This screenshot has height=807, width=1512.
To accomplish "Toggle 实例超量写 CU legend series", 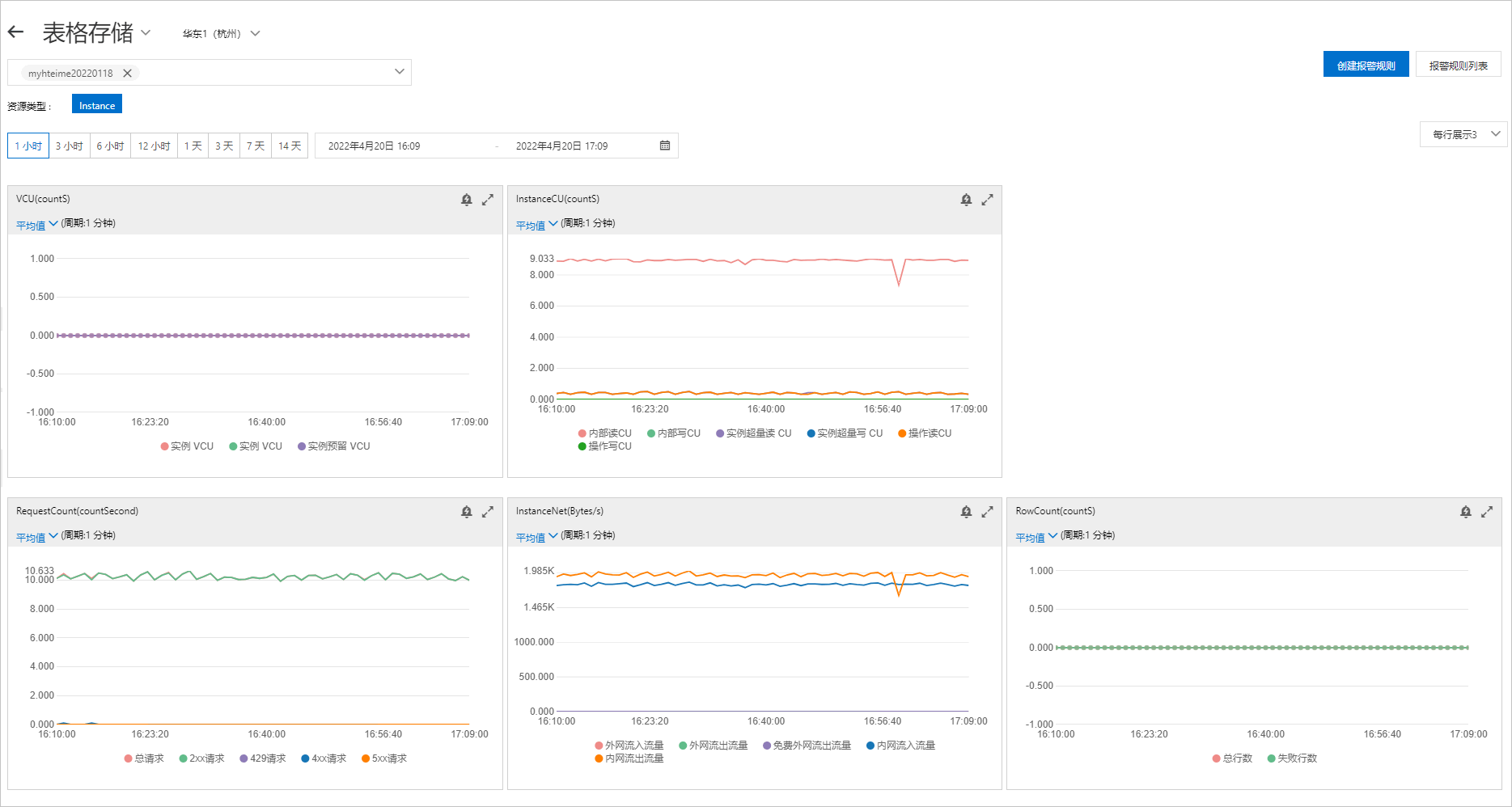I will tap(845, 433).
